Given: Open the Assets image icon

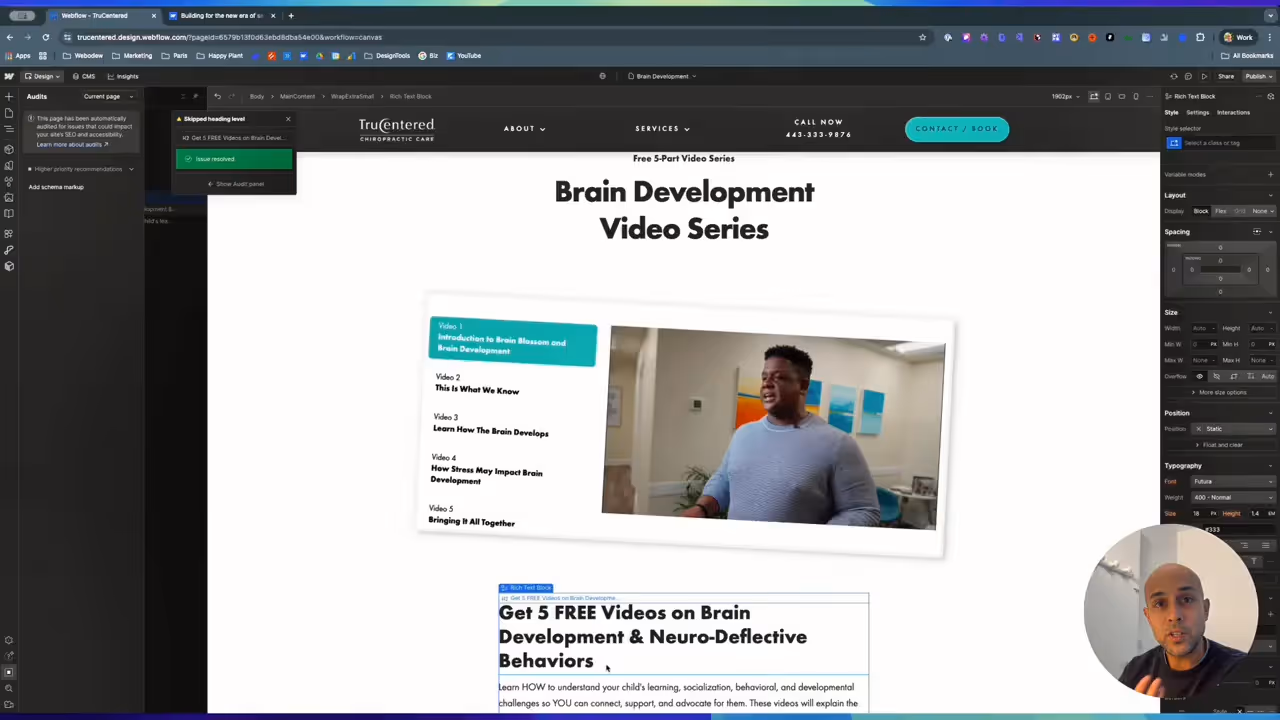Looking at the screenshot, I should pos(9,197).
